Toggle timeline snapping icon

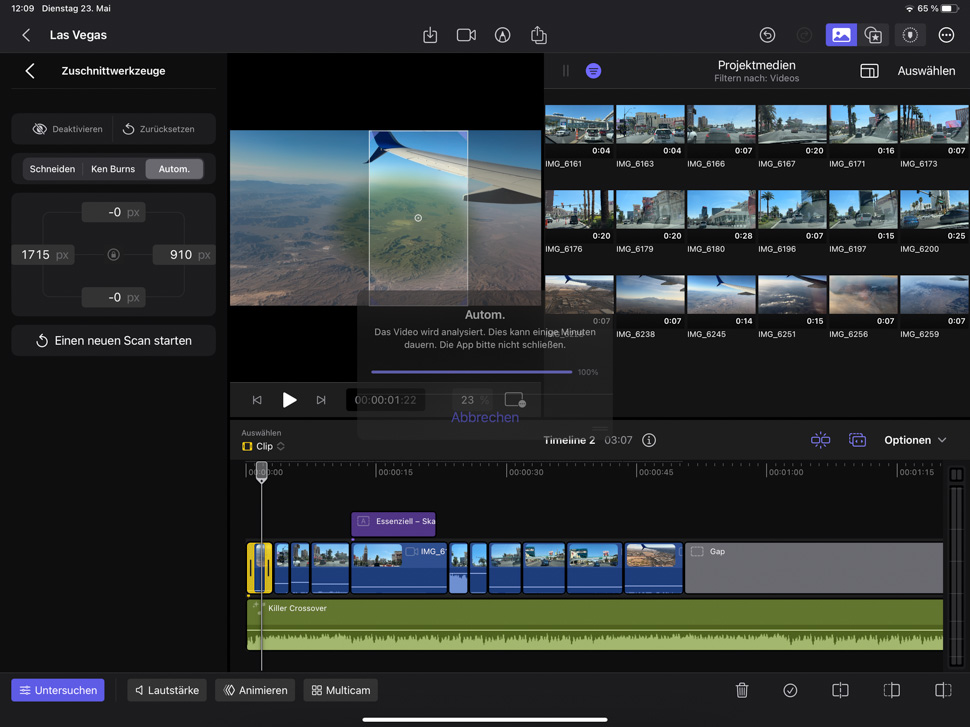820,440
